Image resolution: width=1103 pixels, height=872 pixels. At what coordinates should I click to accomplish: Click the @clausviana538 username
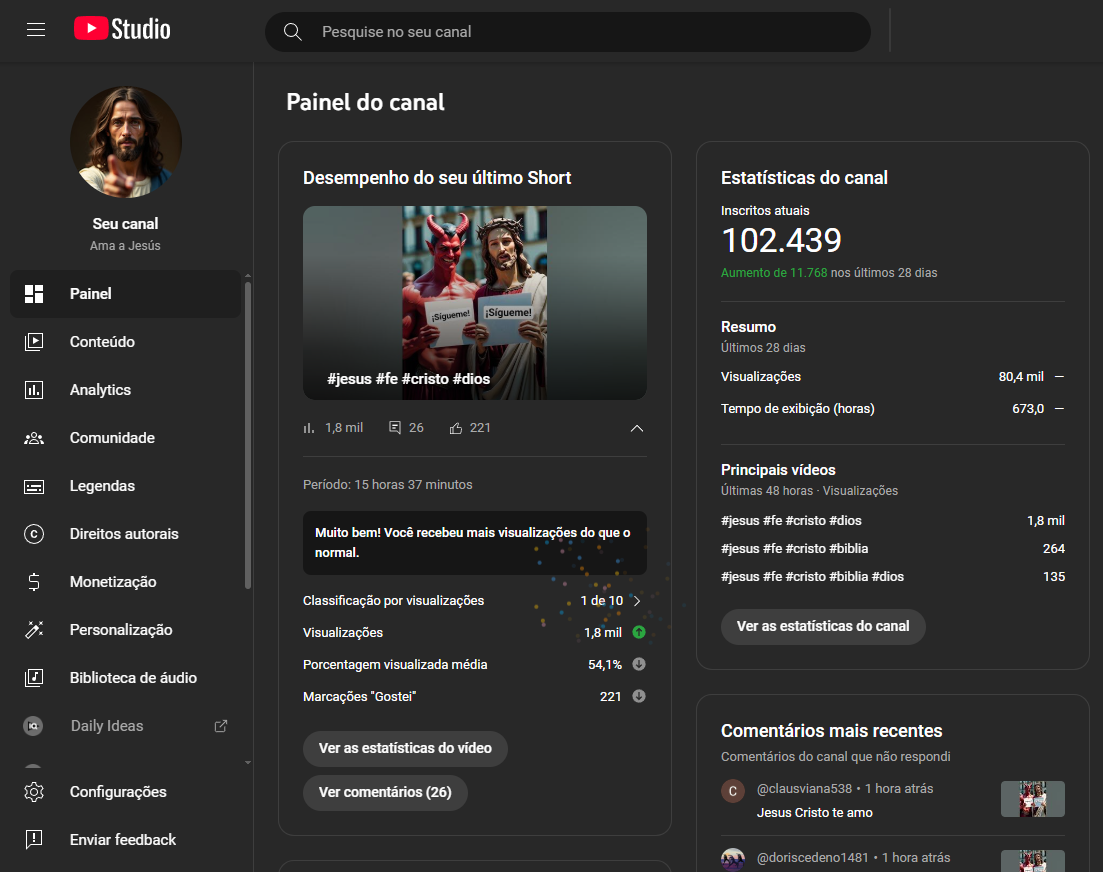click(x=804, y=789)
